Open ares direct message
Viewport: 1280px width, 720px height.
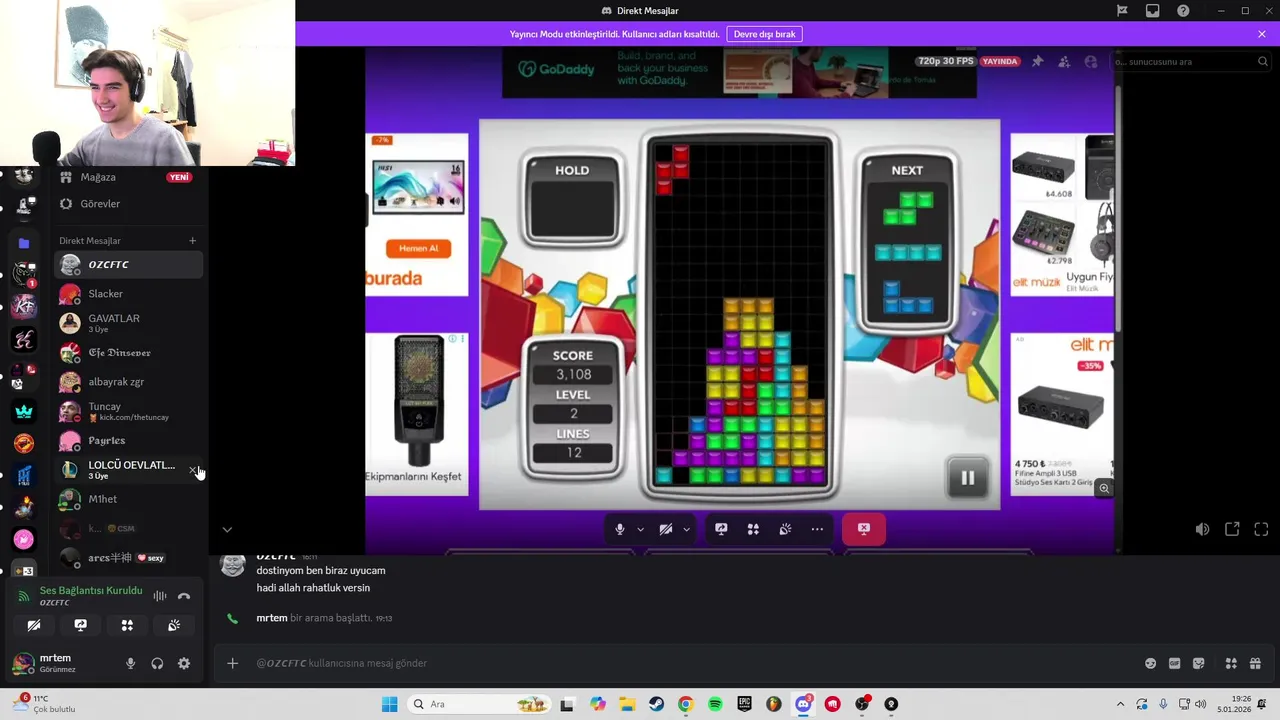click(128, 558)
